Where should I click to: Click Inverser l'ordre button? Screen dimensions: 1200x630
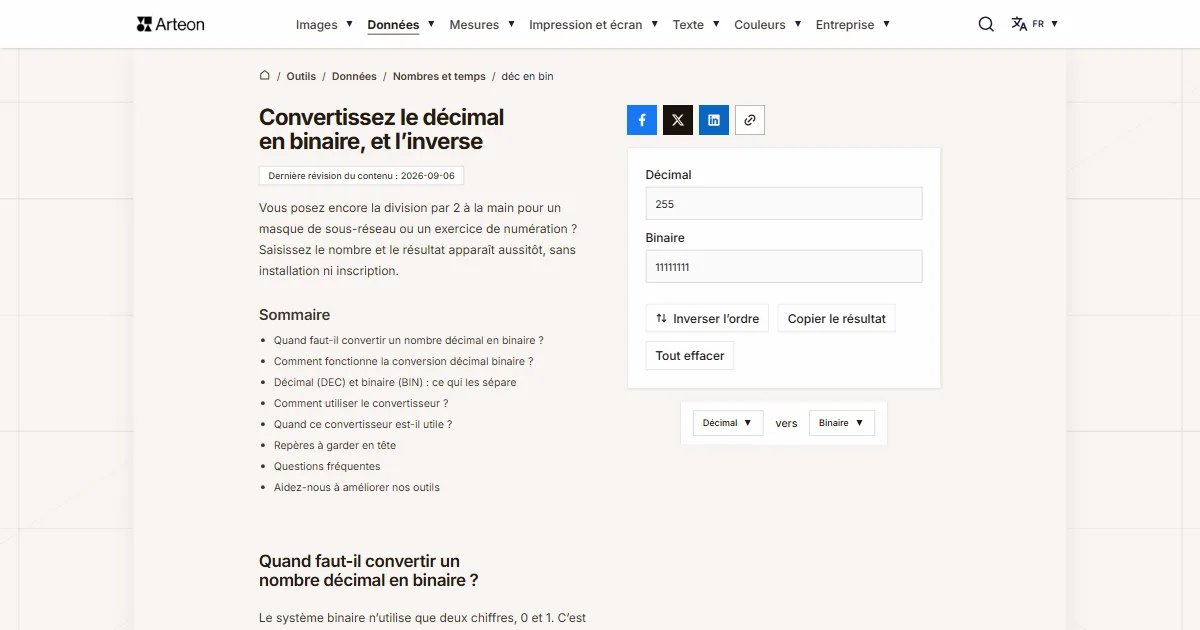(708, 319)
